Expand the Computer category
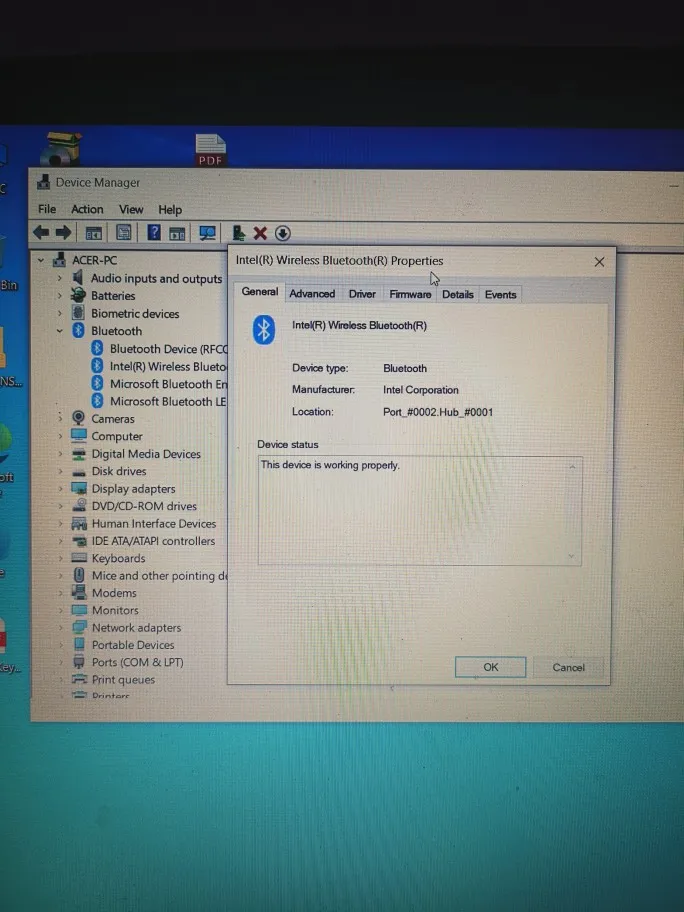This screenshot has width=684, height=912. (x=59, y=435)
